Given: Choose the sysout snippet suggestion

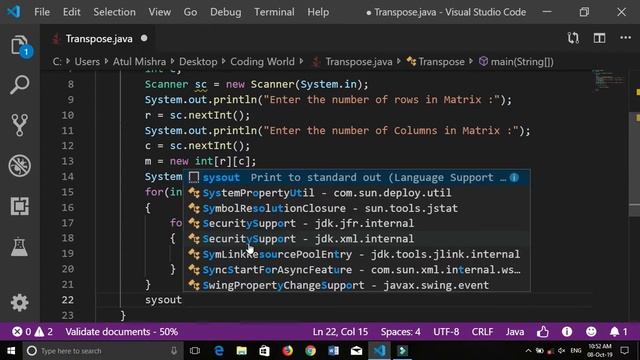Looking at the screenshot, I should pos(357,178).
